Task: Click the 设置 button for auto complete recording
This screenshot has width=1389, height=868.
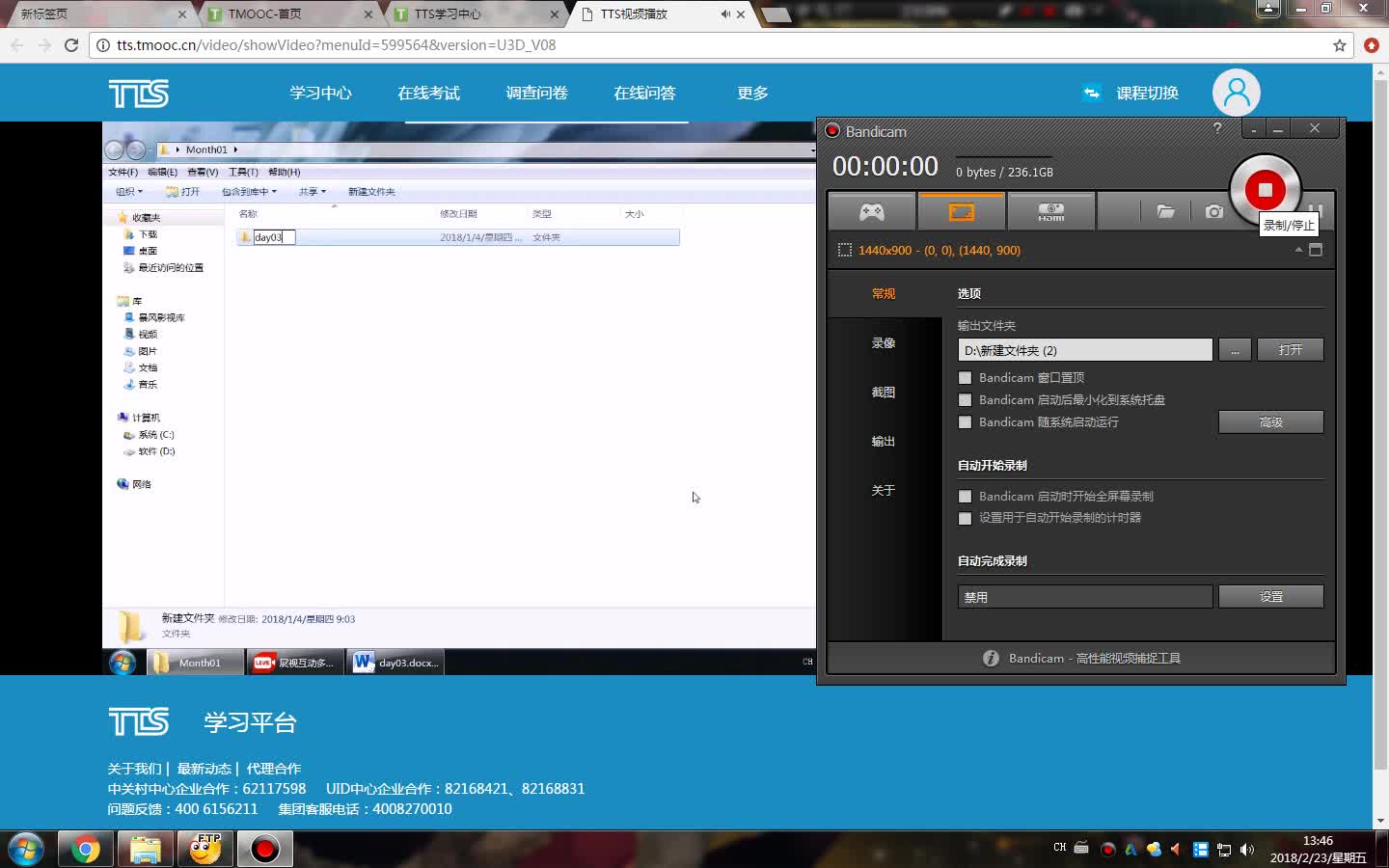Action: point(1271,597)
